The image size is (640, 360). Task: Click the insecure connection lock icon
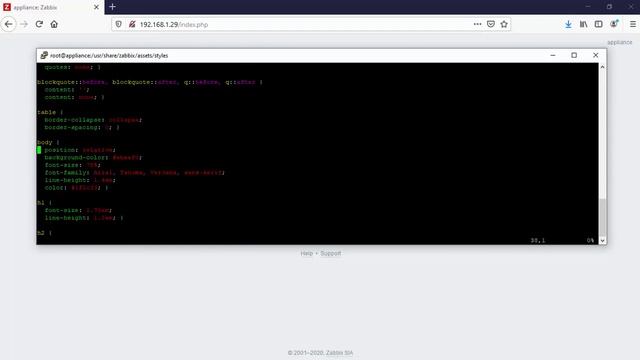[x=132, y=24]
